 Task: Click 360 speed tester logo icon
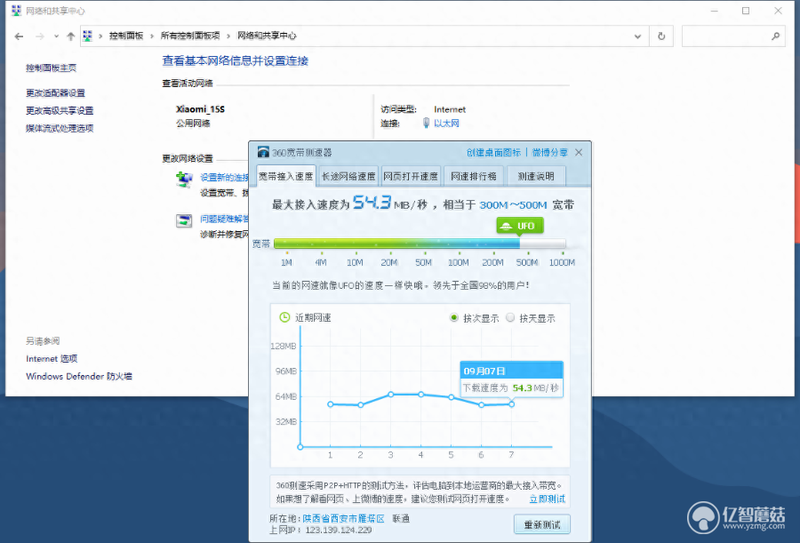[263, 152]
